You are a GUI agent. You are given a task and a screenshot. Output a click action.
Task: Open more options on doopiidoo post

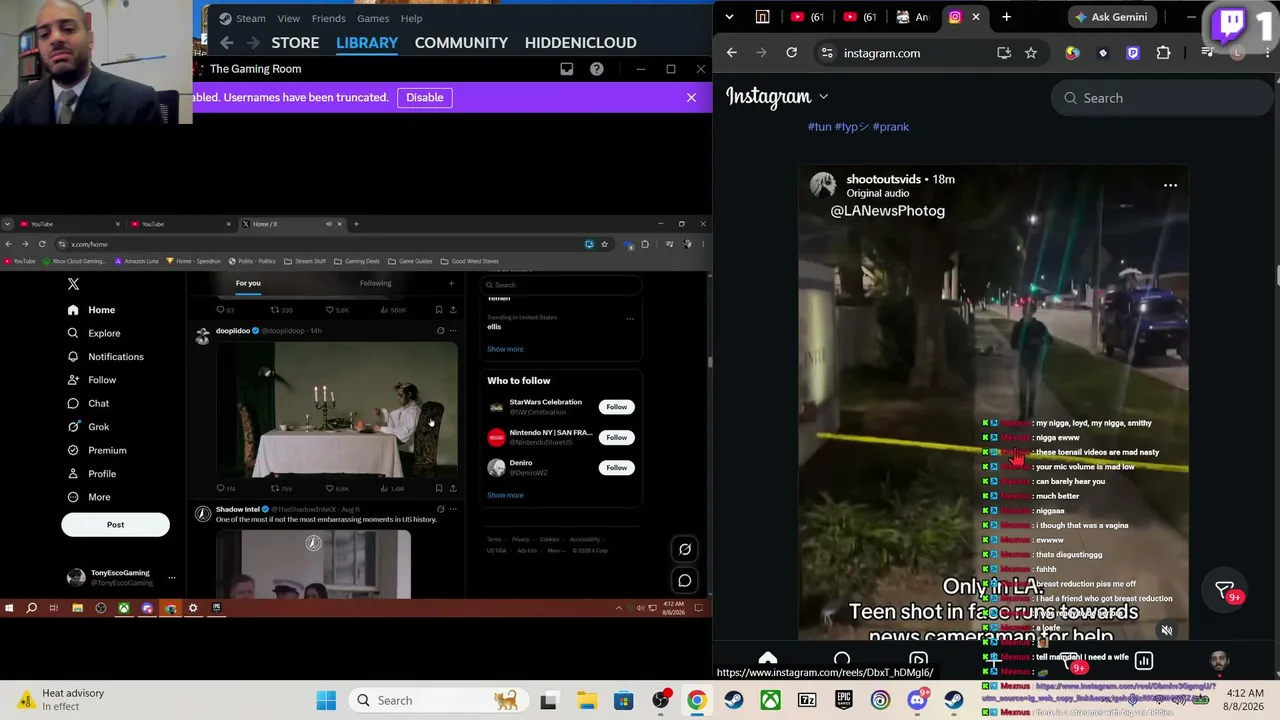pyautogui.click(x=453, y=331)
